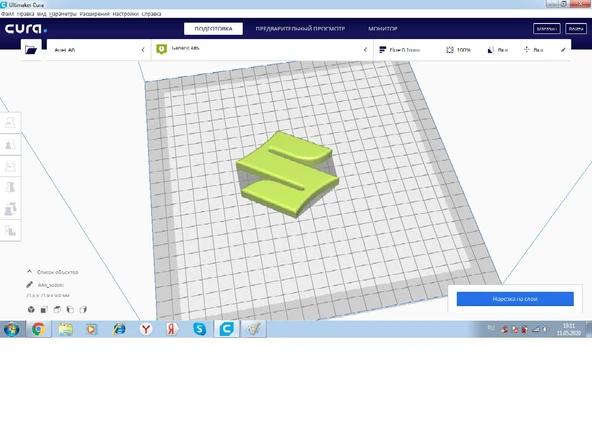This screenshot has height=444, width=592.
Task: Switch to the Монитор tab
Action: (382, 29)
